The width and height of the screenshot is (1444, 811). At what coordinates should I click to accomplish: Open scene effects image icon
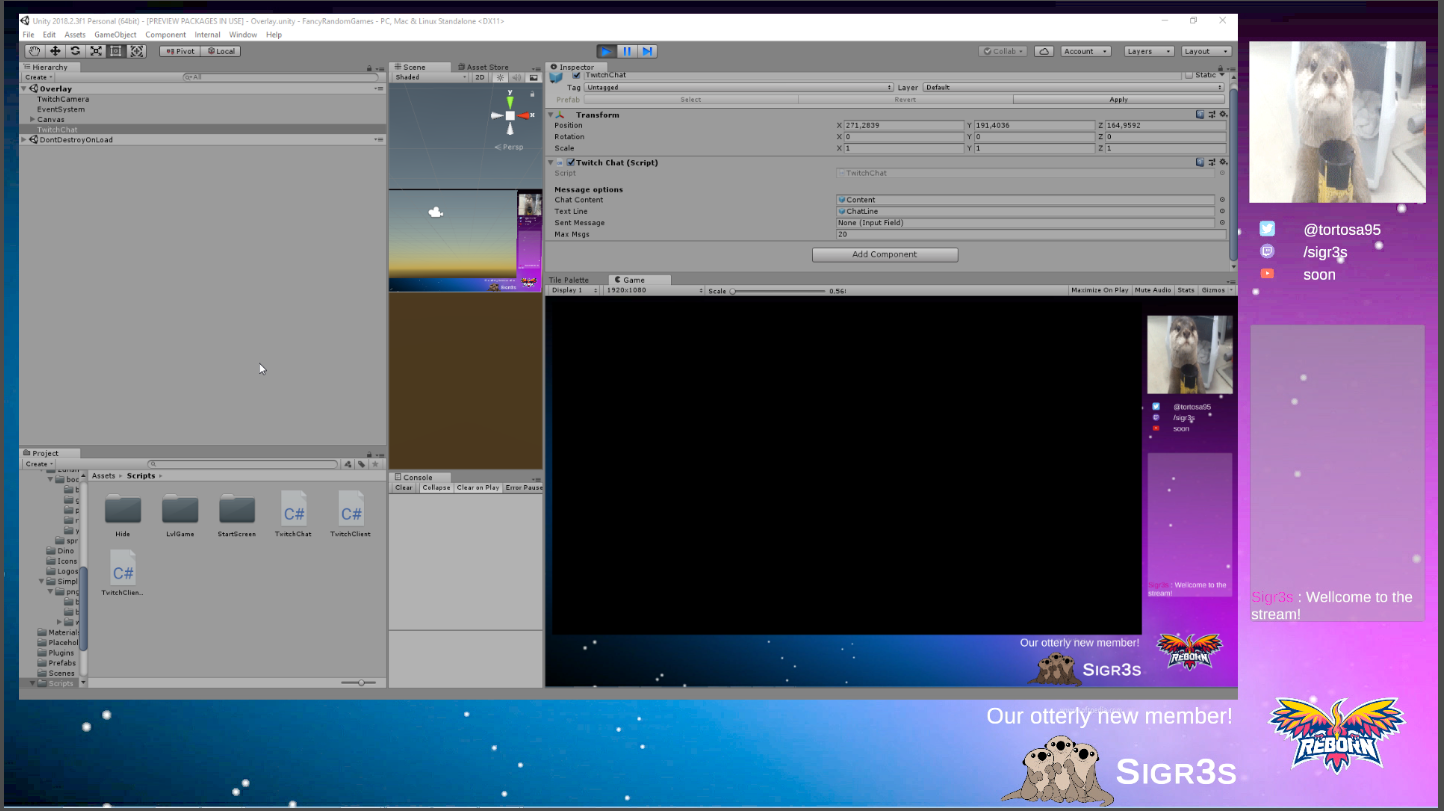coord(533,77)
